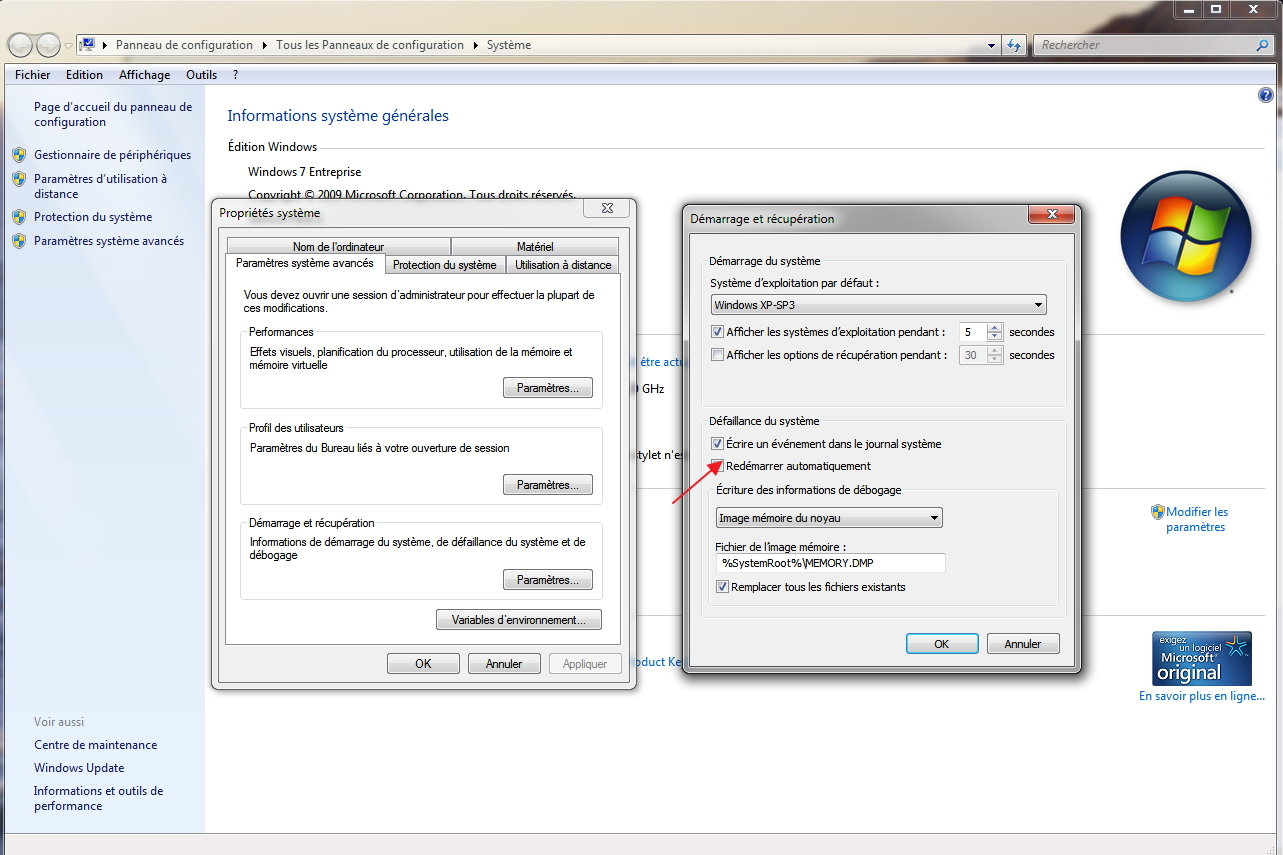
Task: Switch to the Matériel tab
Action: point(535,247)
